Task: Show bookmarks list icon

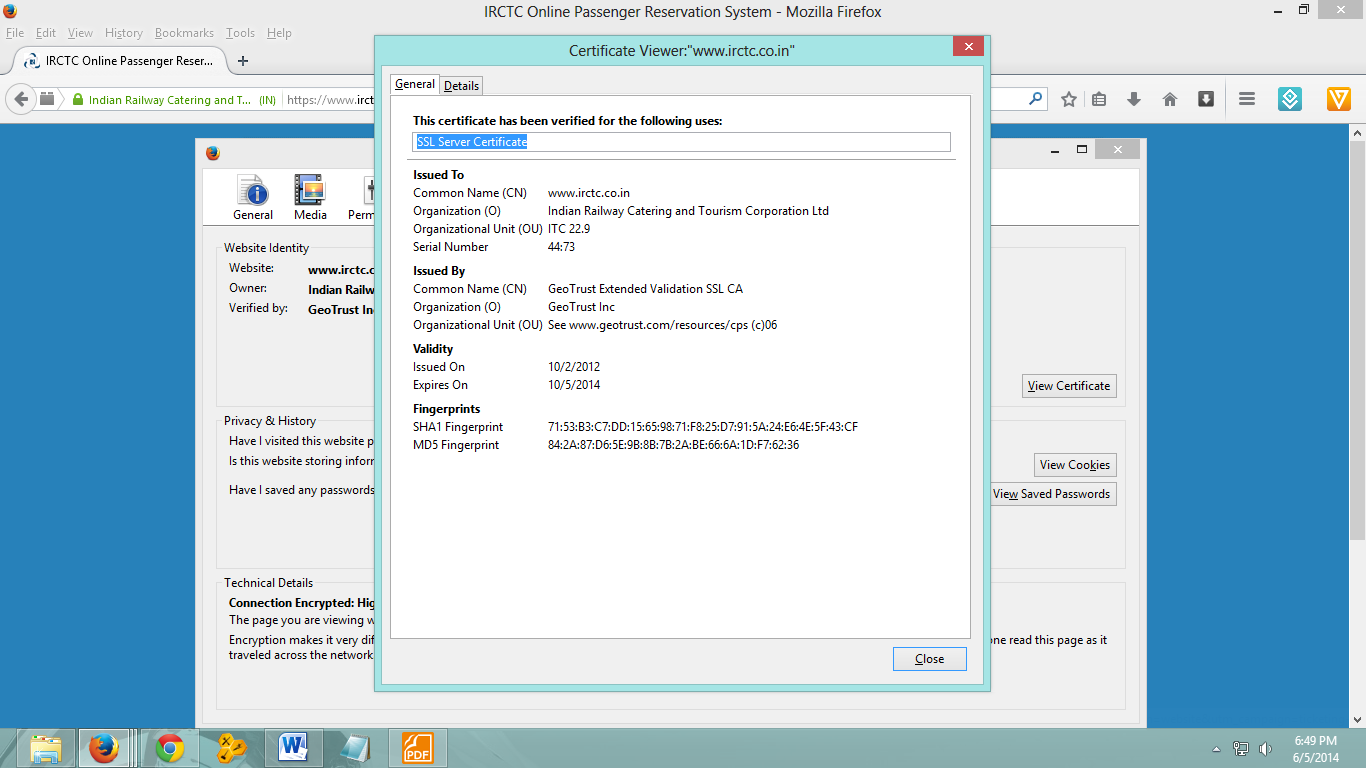Action: pos(1099,99)
